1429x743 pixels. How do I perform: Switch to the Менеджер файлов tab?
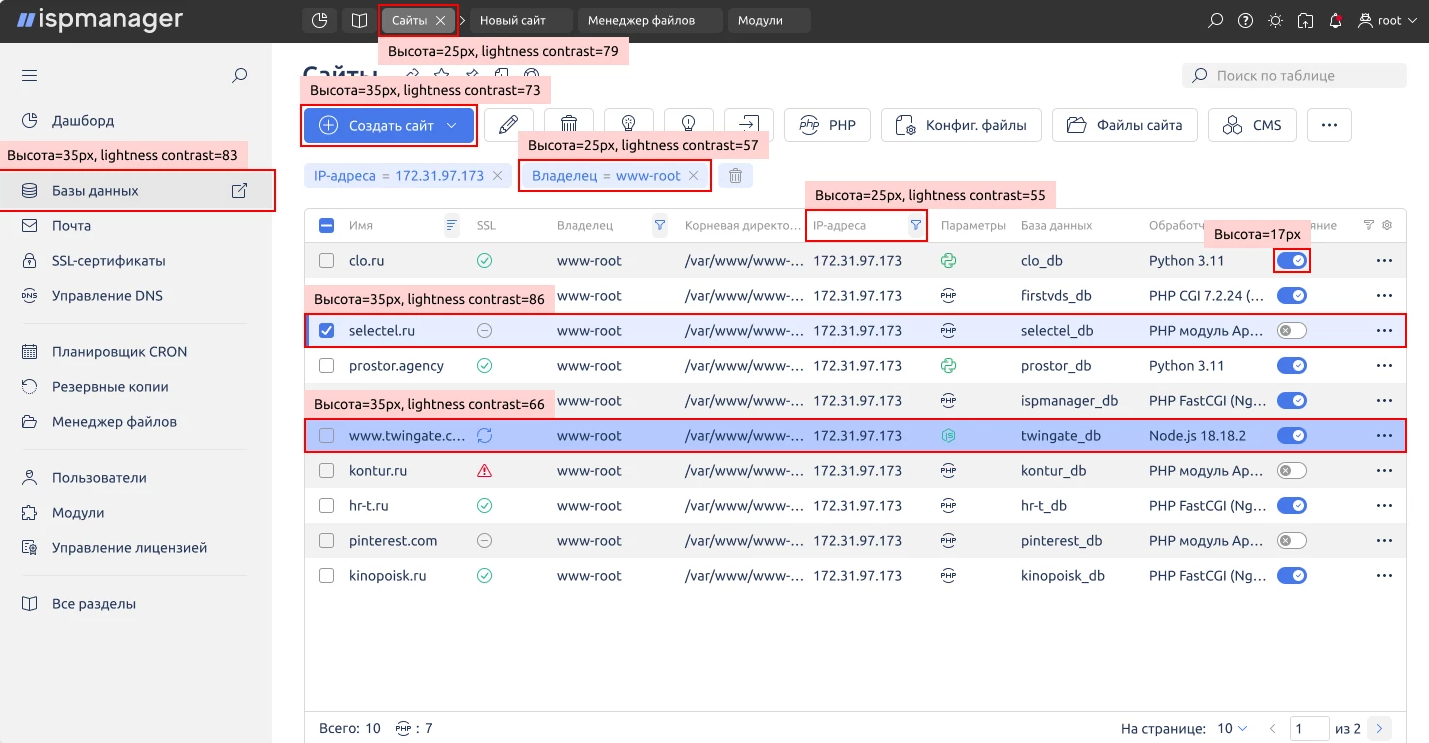point(641,20)
